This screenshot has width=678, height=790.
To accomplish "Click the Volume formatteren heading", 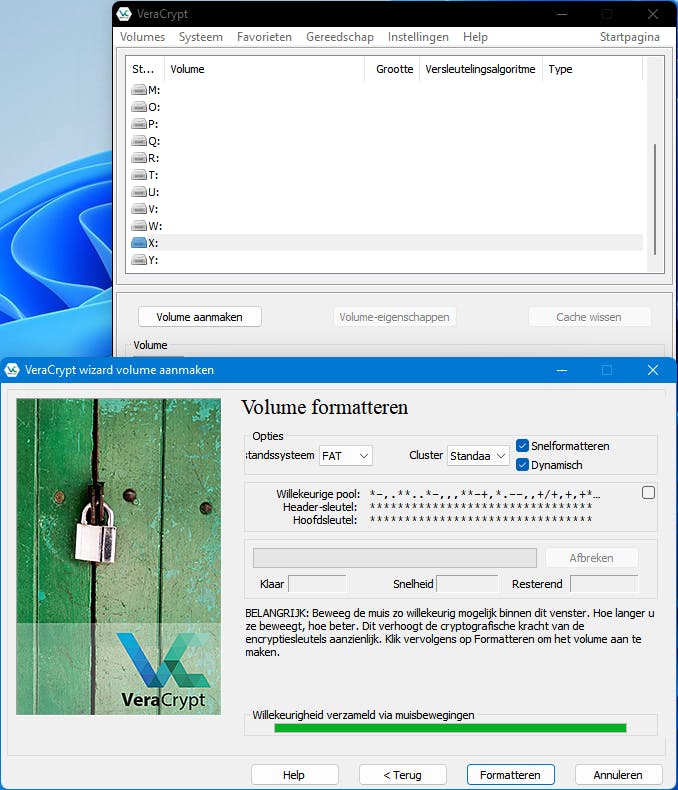I will pyautogui.click(x=325, y=407).
